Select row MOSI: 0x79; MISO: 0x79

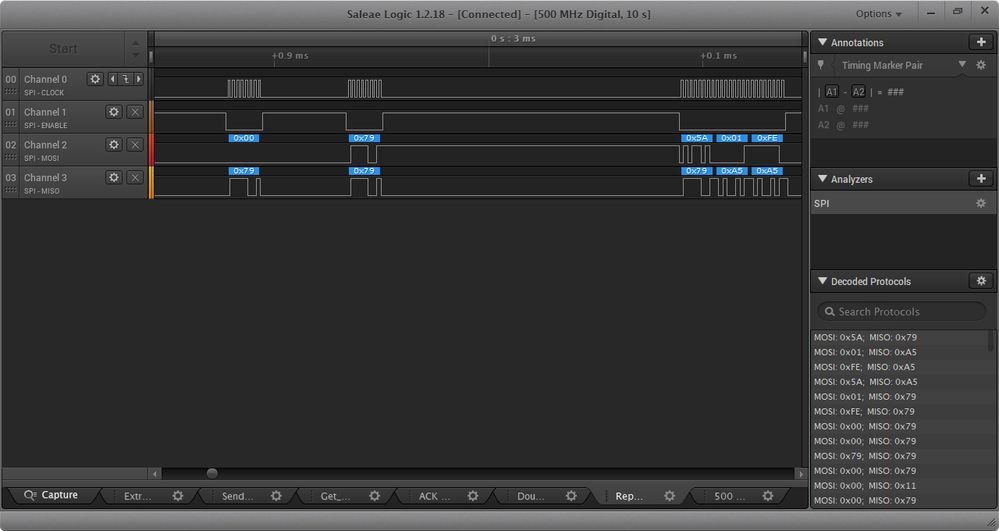900,456
